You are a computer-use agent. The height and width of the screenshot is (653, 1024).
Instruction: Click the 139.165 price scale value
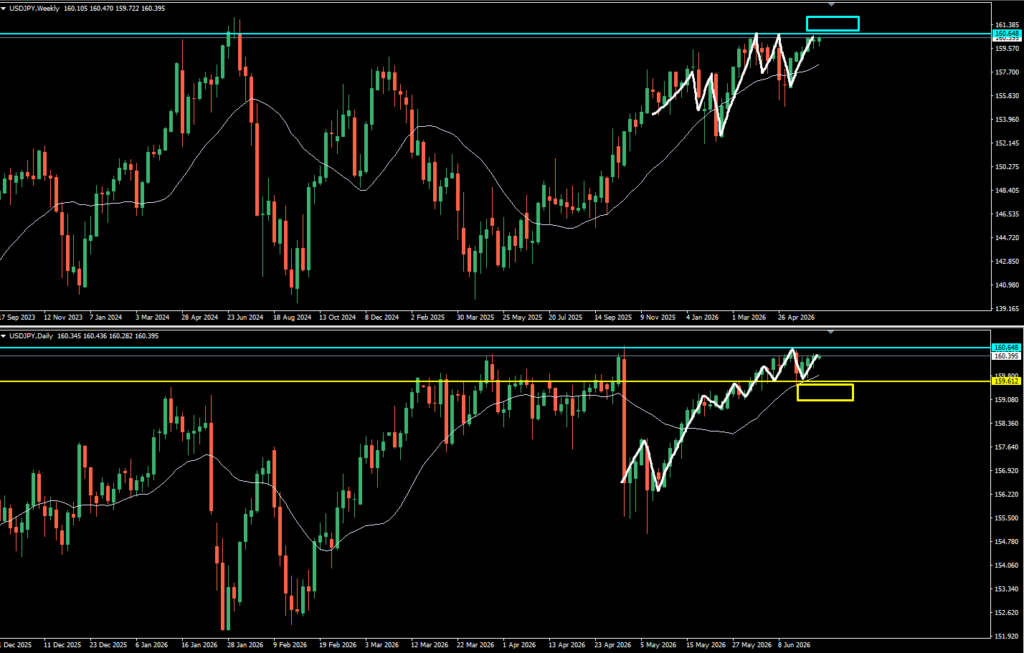1006,309
